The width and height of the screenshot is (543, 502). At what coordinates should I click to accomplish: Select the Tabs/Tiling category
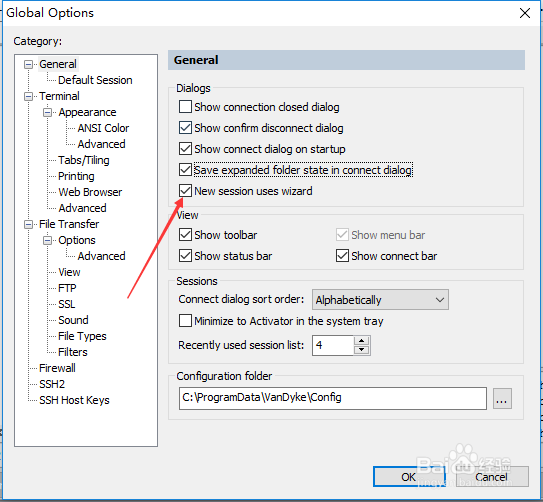84,160
